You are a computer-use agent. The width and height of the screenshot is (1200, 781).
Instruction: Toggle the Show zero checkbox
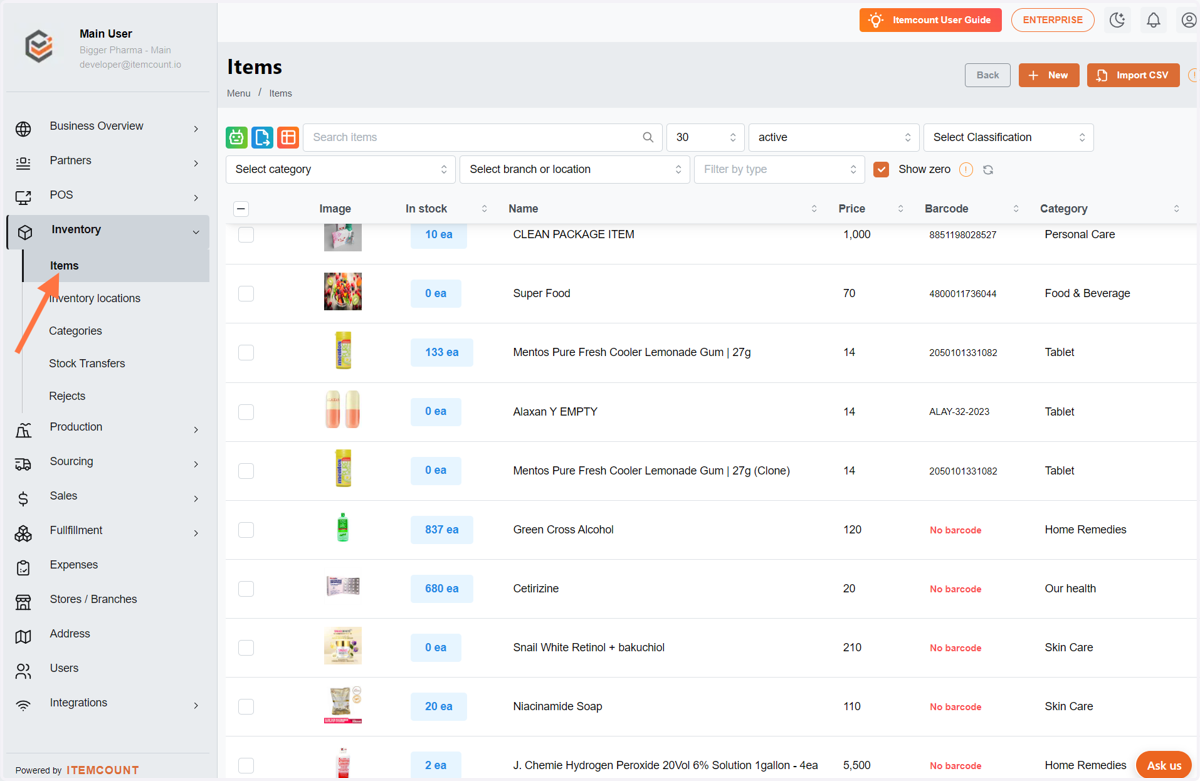[x=881, y=170]
